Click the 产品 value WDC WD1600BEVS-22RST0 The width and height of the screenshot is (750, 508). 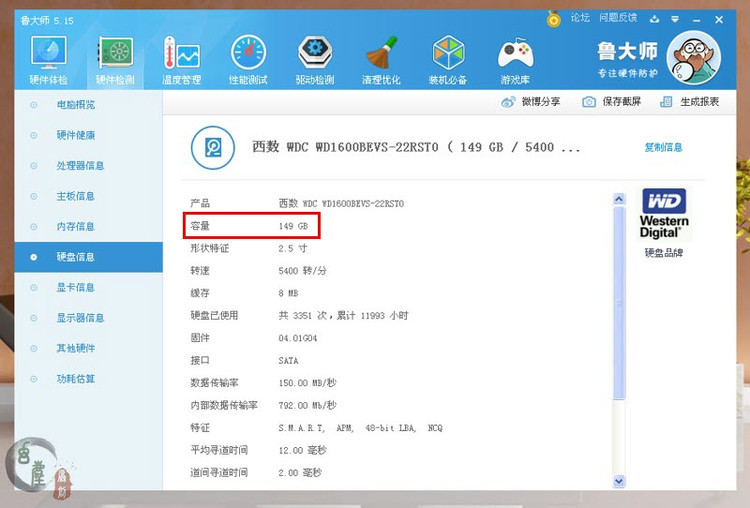[341, 204]
